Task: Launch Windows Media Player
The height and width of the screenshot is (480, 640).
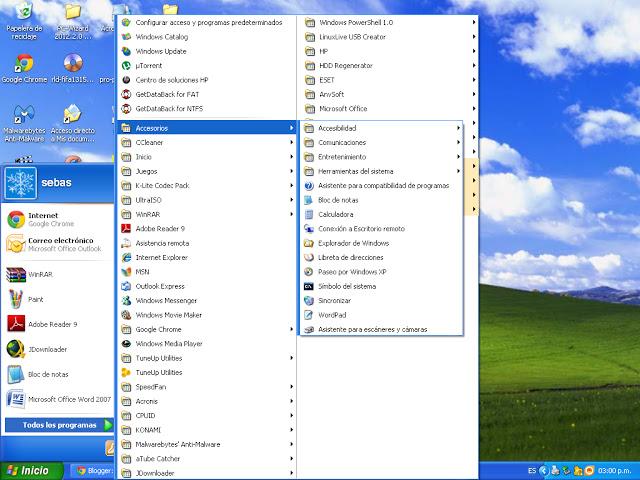Action: click(x=168, y=343)
